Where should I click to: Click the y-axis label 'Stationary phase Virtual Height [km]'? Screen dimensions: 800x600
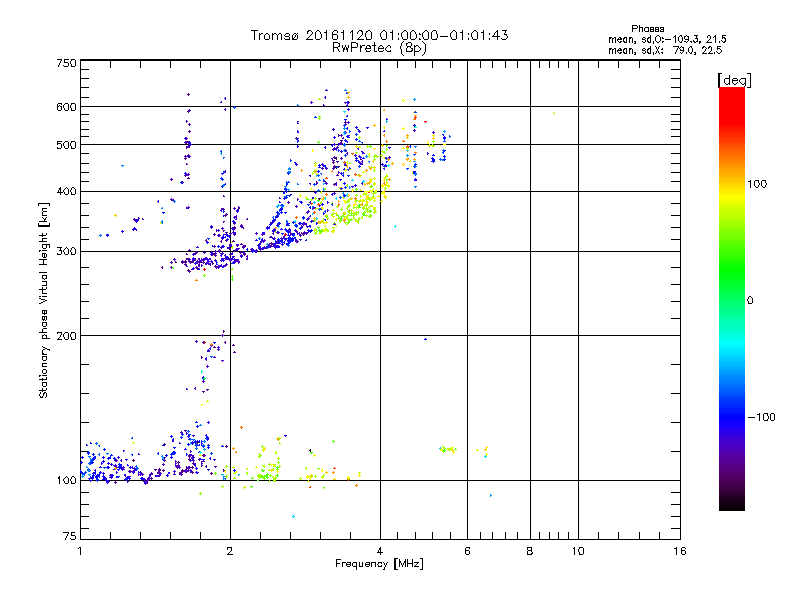(44, 300)
